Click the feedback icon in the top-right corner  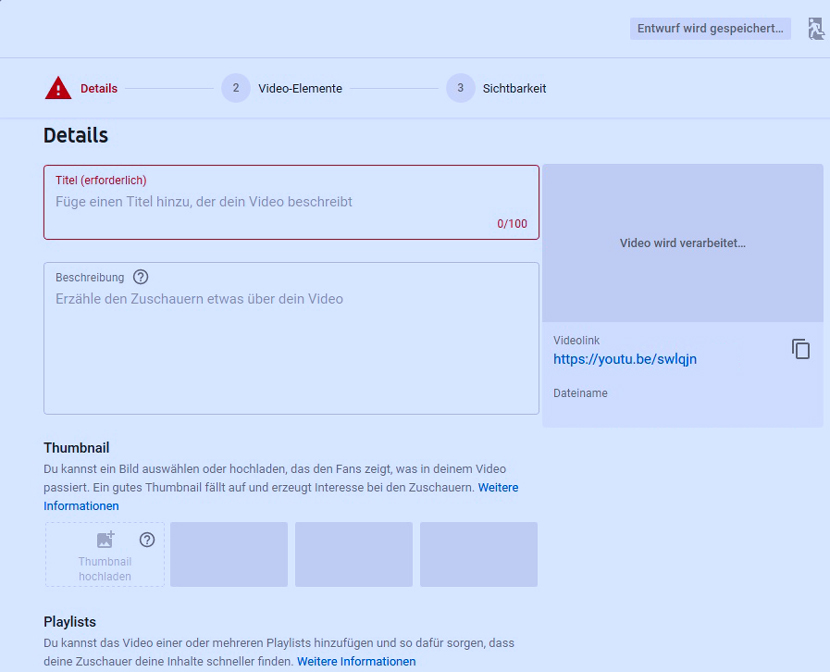pos(816,29)
